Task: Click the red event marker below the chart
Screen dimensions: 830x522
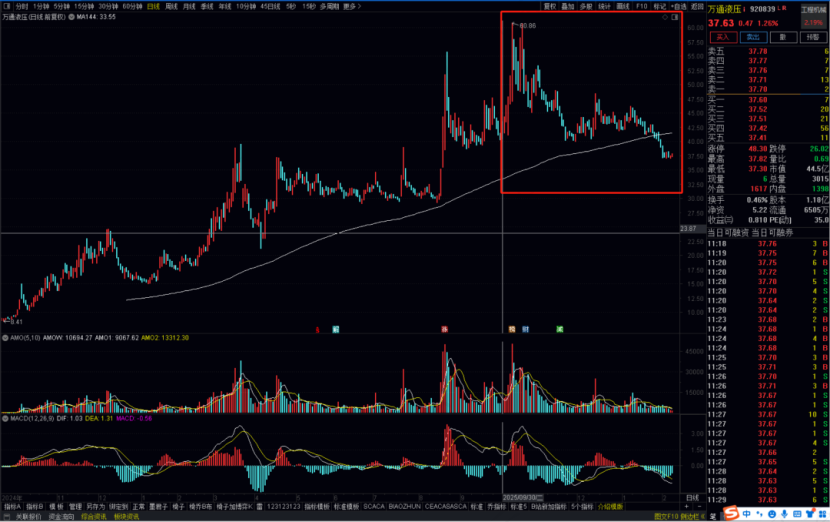Action: [443, 328]
